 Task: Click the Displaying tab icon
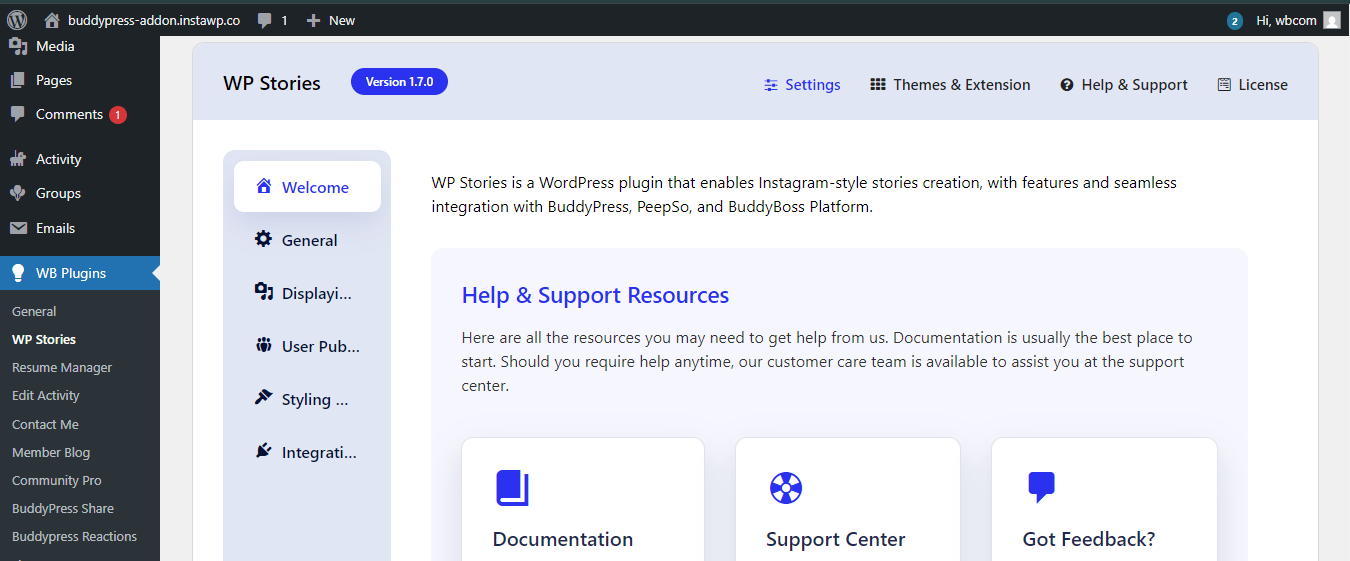[x=264, y=292]
